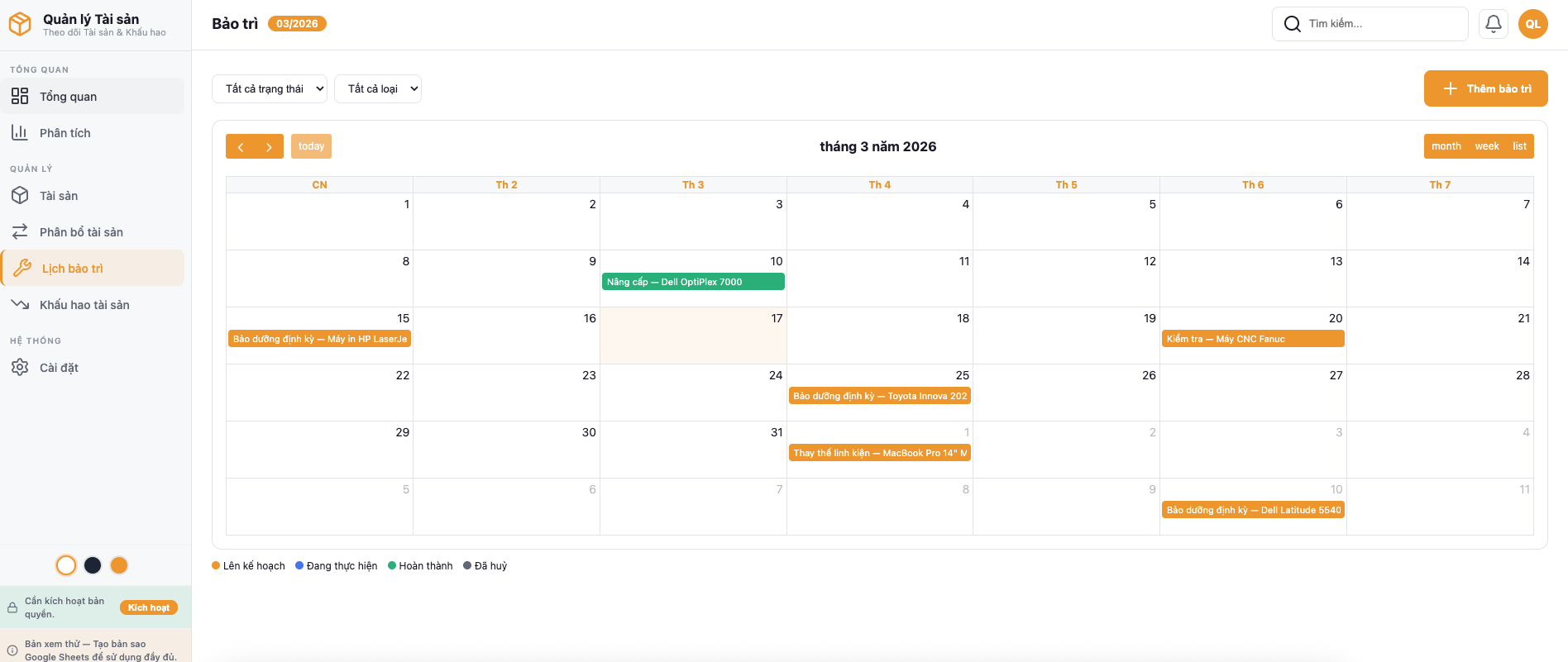Choose the orange theme swatch
1568x662 pixels.
point(119,565)
